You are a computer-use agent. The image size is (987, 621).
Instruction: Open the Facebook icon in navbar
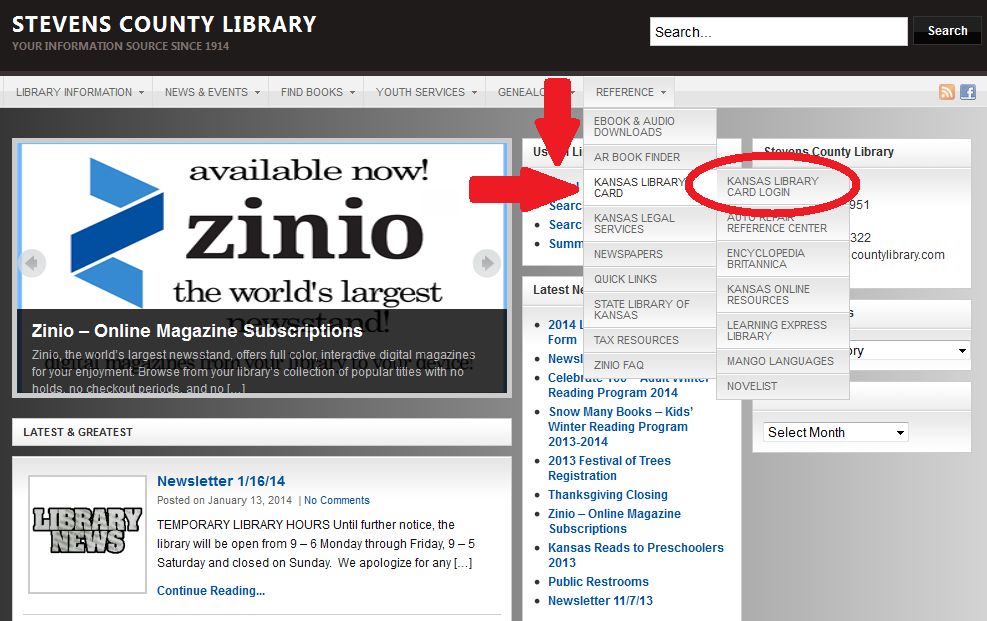click(x=967, y=92)
